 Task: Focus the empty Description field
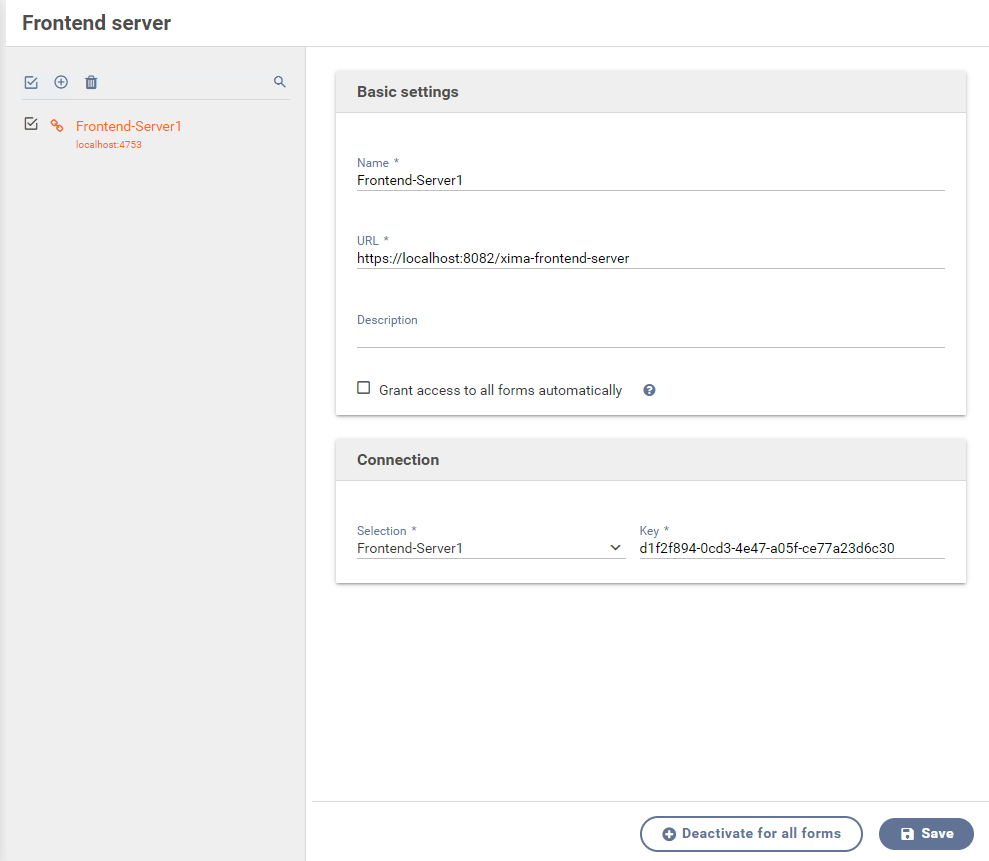click(650, 337)
